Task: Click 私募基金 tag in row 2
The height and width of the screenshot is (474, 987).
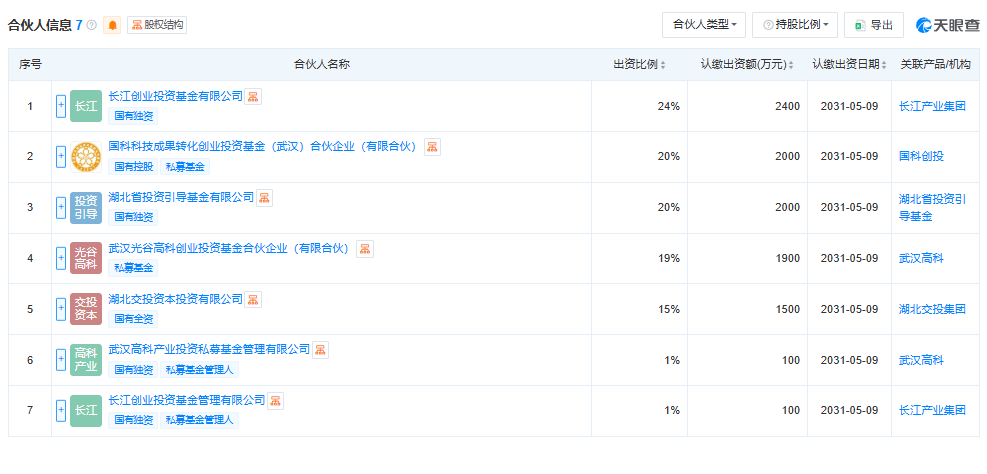Action: 185,167
